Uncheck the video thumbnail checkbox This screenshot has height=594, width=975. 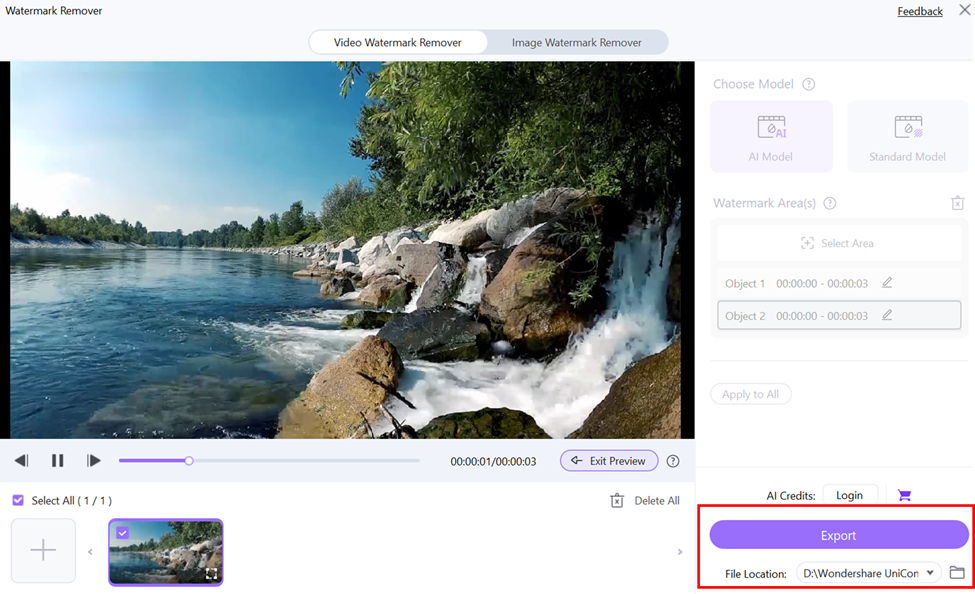tap(122, 532)
